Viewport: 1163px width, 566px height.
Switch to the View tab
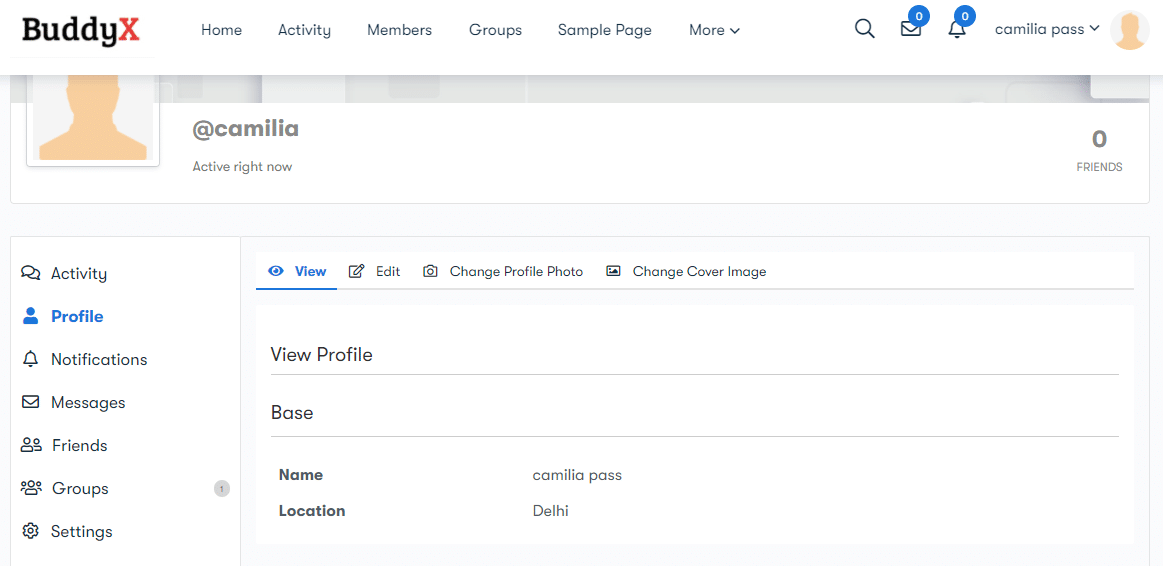(x=297, y=272)
